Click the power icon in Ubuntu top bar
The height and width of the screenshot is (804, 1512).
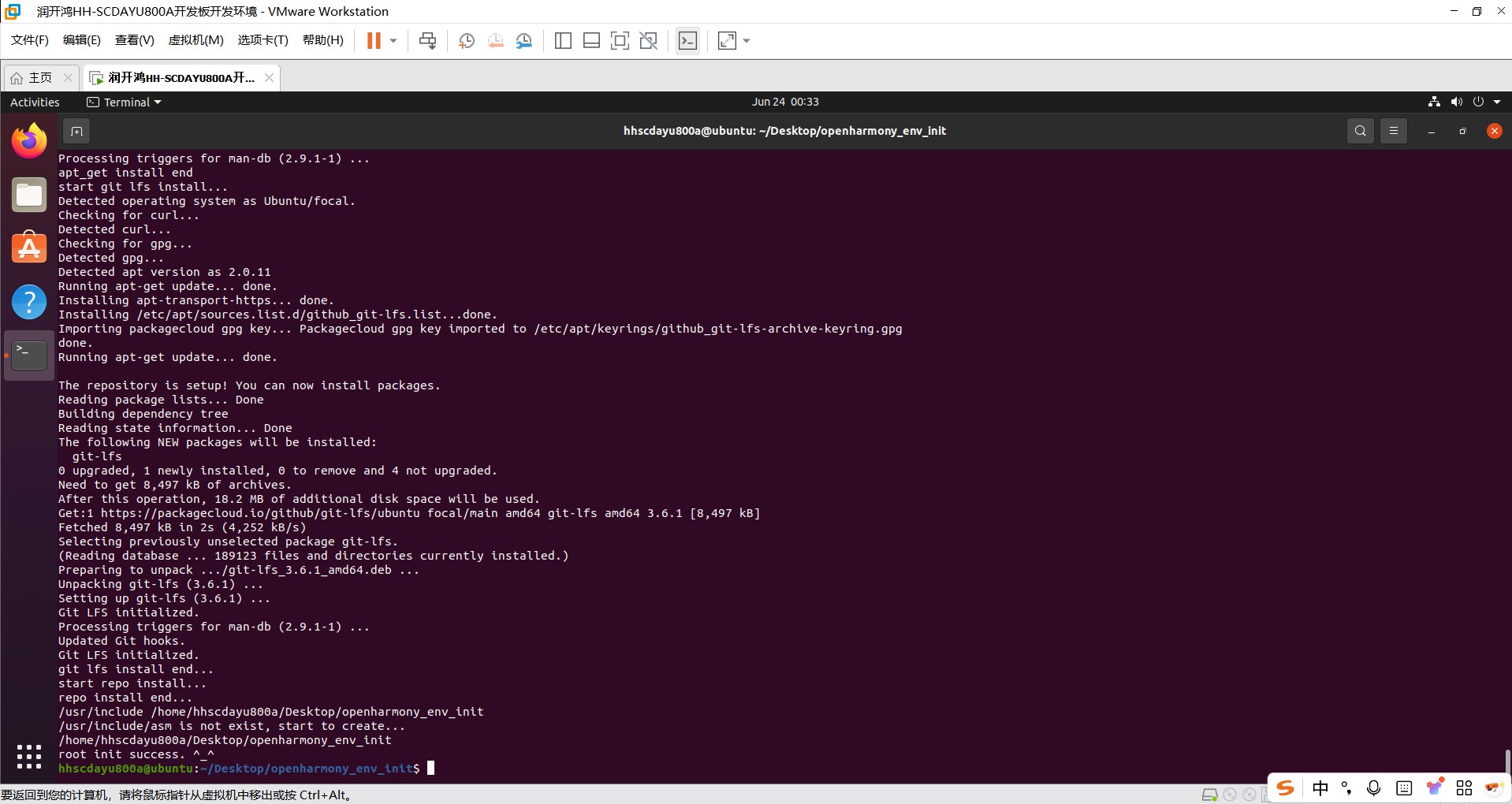pos(1478,102)
